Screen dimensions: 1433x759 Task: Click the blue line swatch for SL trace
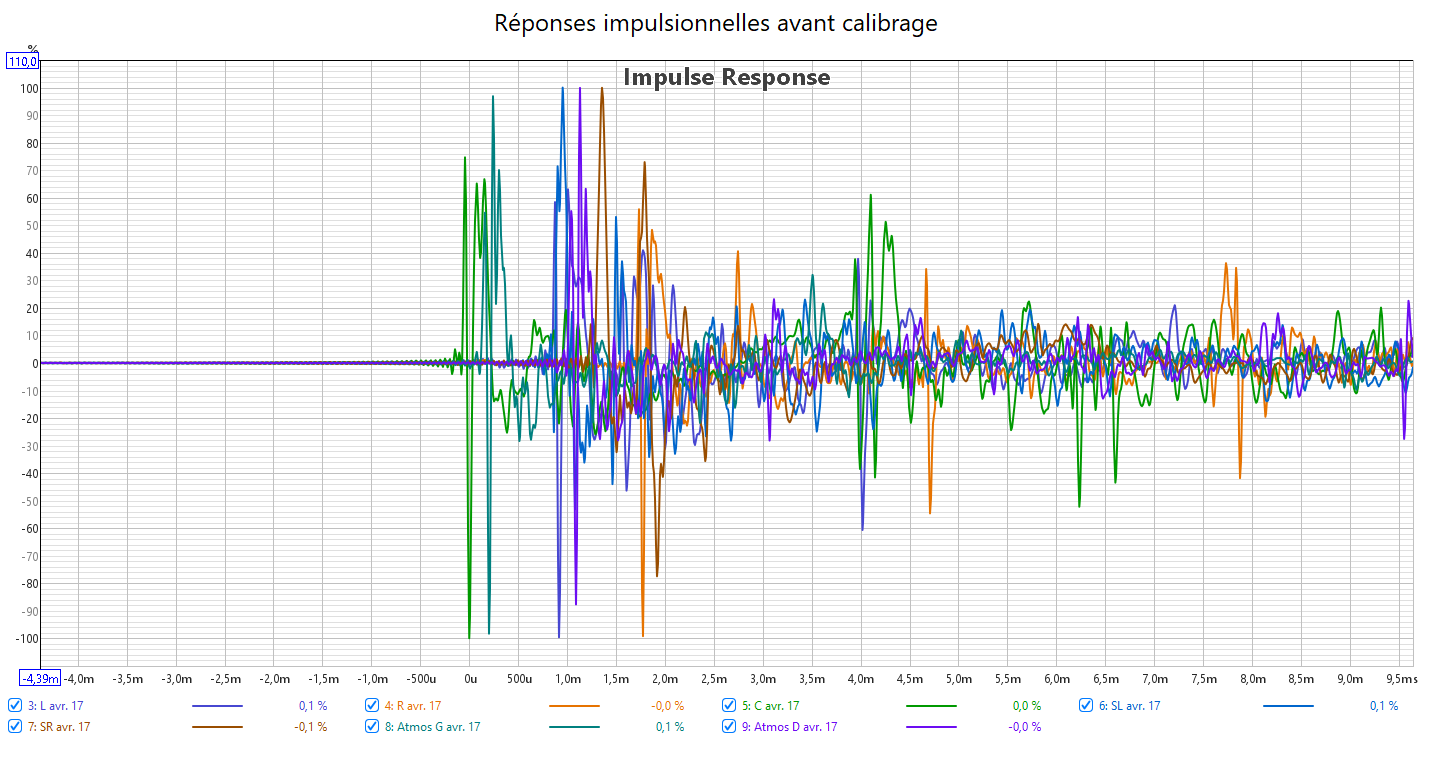point(1288,706)
